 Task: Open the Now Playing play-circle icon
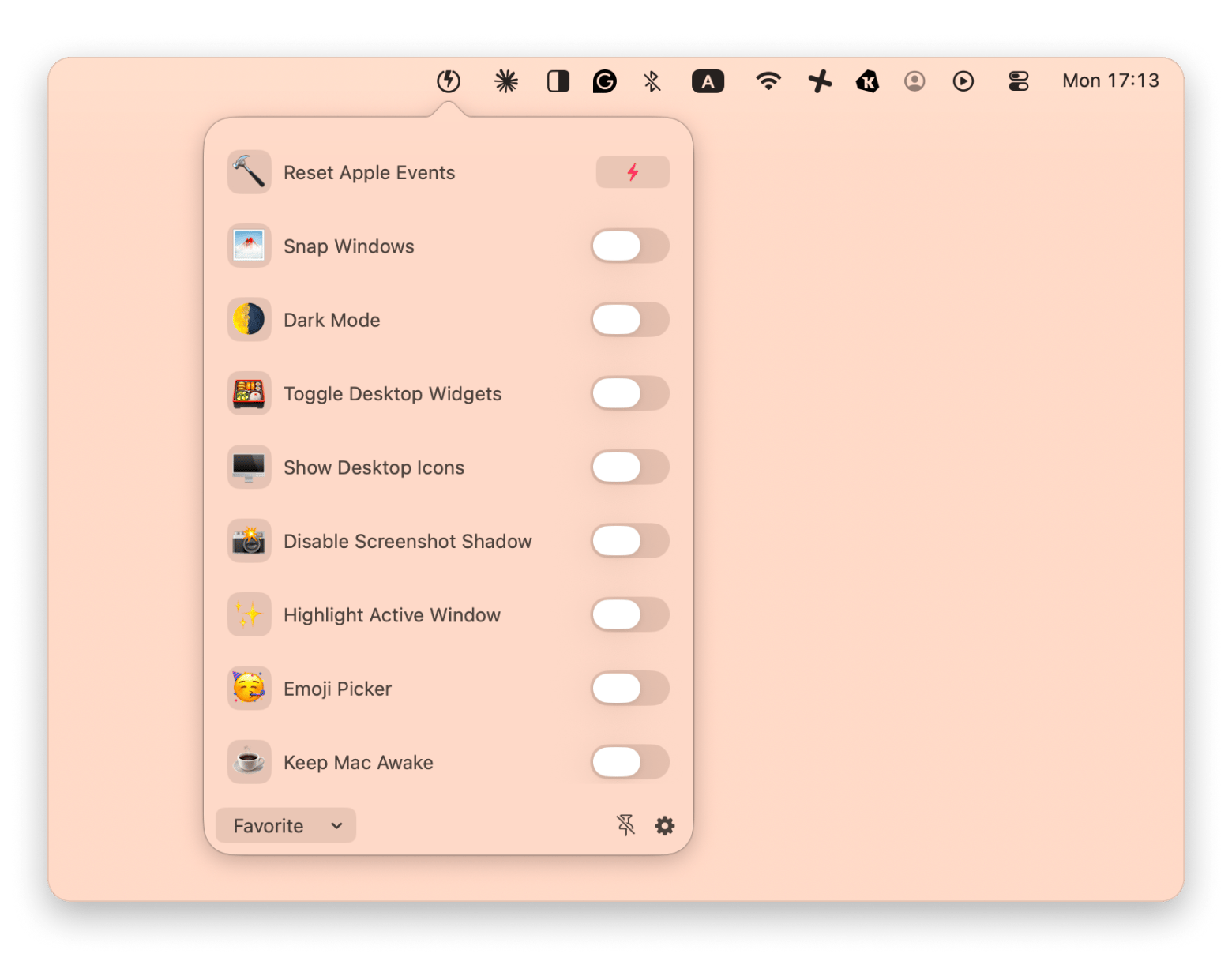[963, 81]
